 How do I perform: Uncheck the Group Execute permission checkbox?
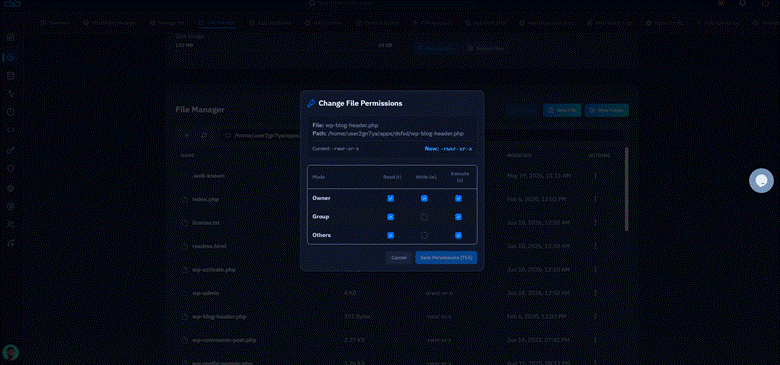click(x=458, y=217)
